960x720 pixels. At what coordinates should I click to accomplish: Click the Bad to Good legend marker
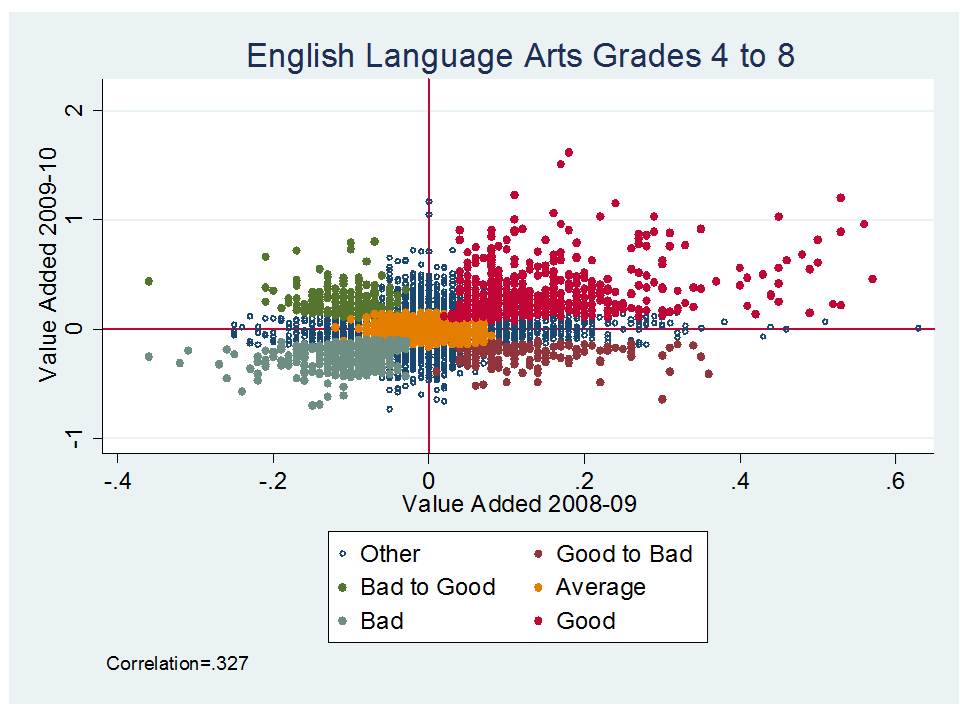(343, 587)
